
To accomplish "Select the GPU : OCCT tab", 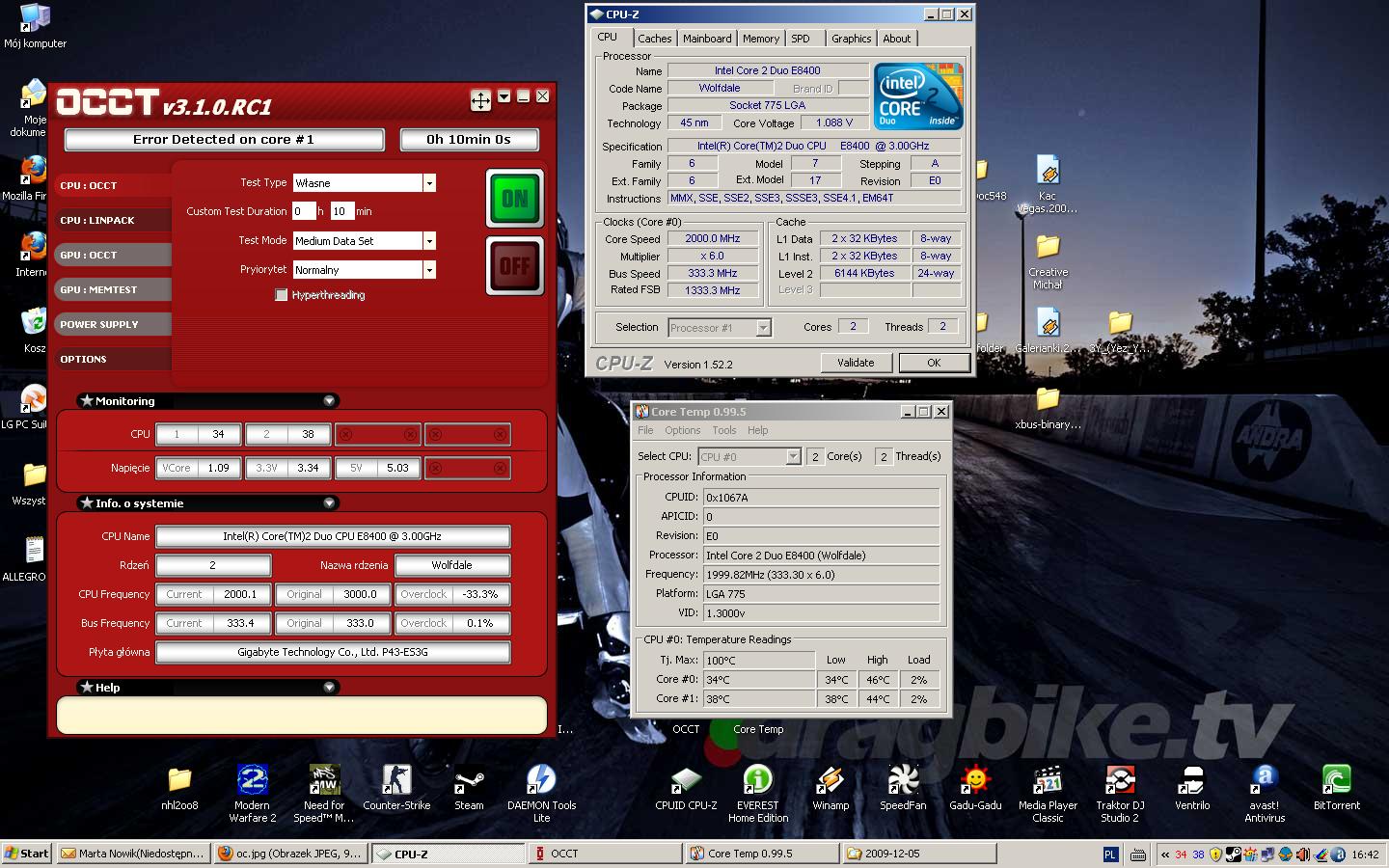I will (113, 255).
